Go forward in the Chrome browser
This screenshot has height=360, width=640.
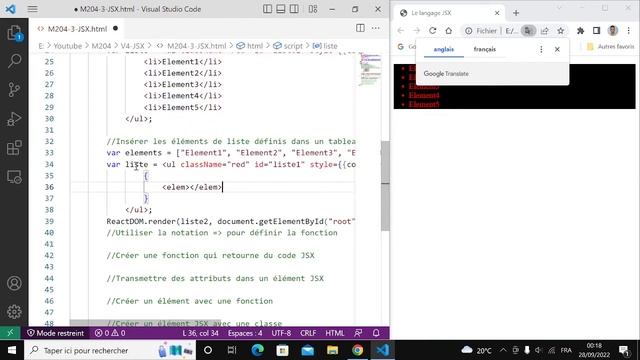(416, 31)
